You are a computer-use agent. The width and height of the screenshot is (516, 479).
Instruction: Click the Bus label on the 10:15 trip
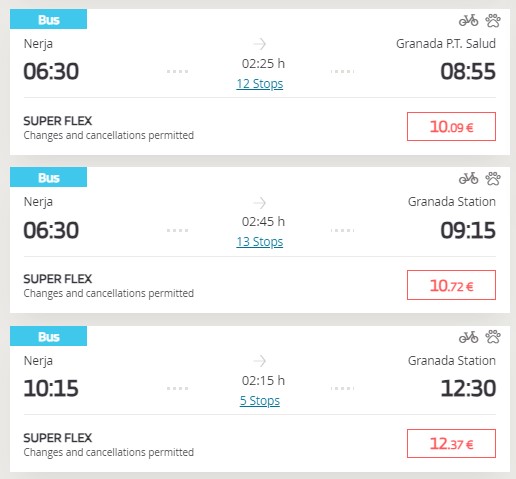coord(49,336)
